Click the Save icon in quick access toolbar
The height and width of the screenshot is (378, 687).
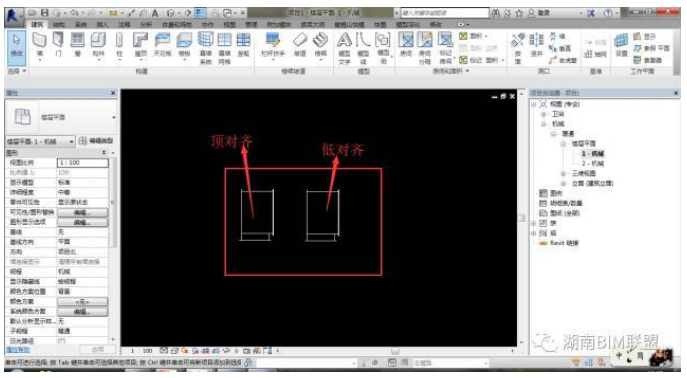(44, 13)
